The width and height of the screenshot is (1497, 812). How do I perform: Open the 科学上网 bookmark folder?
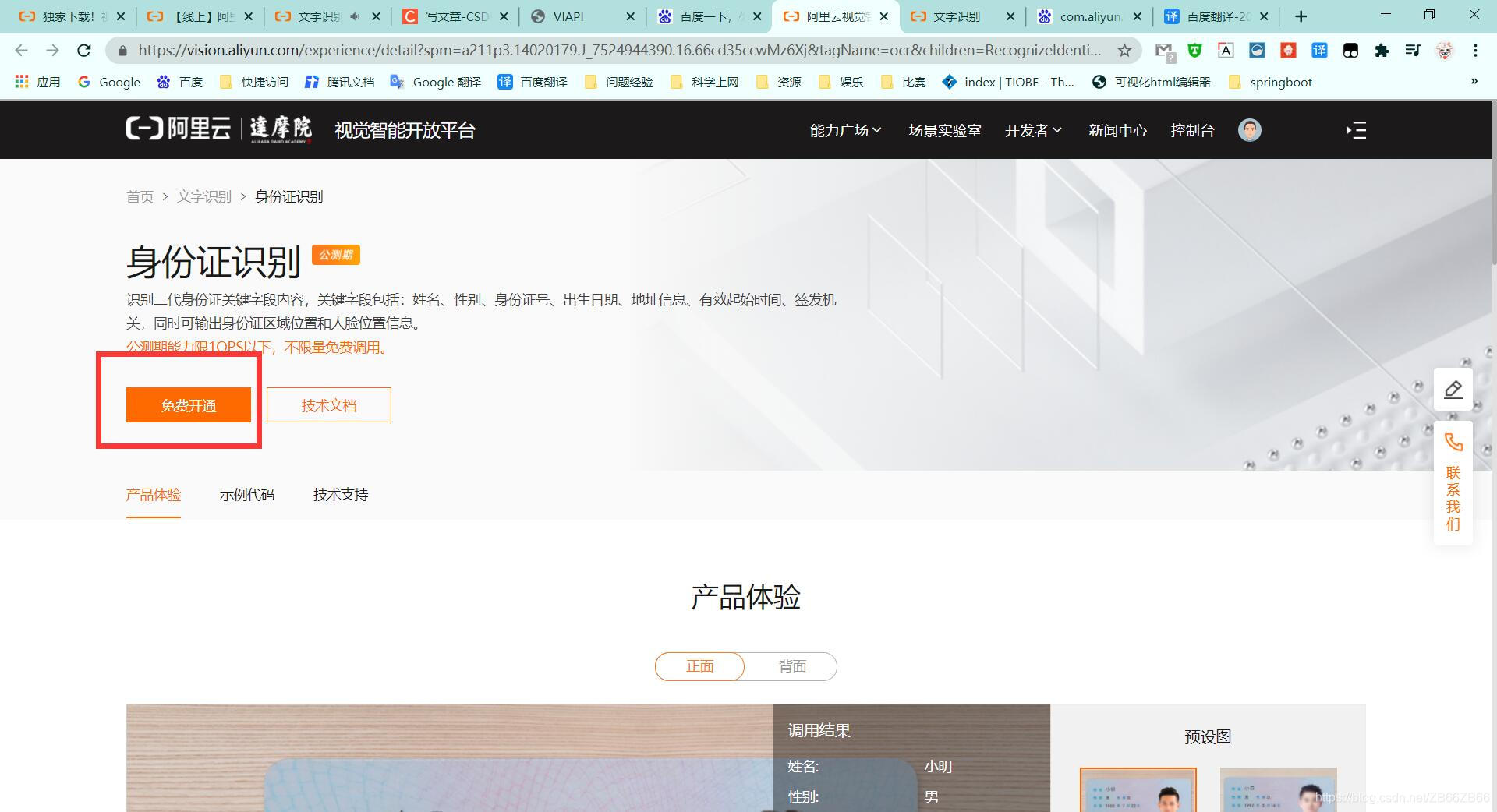coord(704,82)
